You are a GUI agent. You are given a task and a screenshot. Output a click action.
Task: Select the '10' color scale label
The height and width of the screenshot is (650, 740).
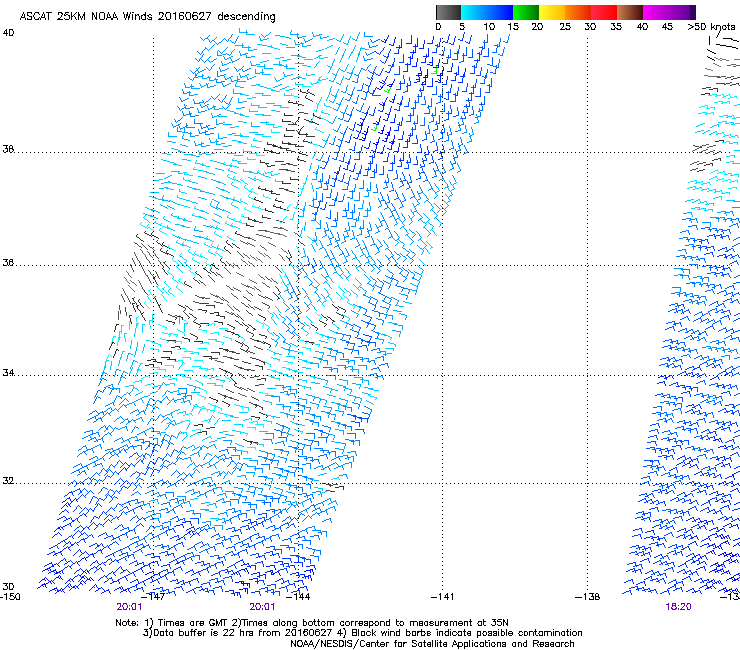pos(489,27)
